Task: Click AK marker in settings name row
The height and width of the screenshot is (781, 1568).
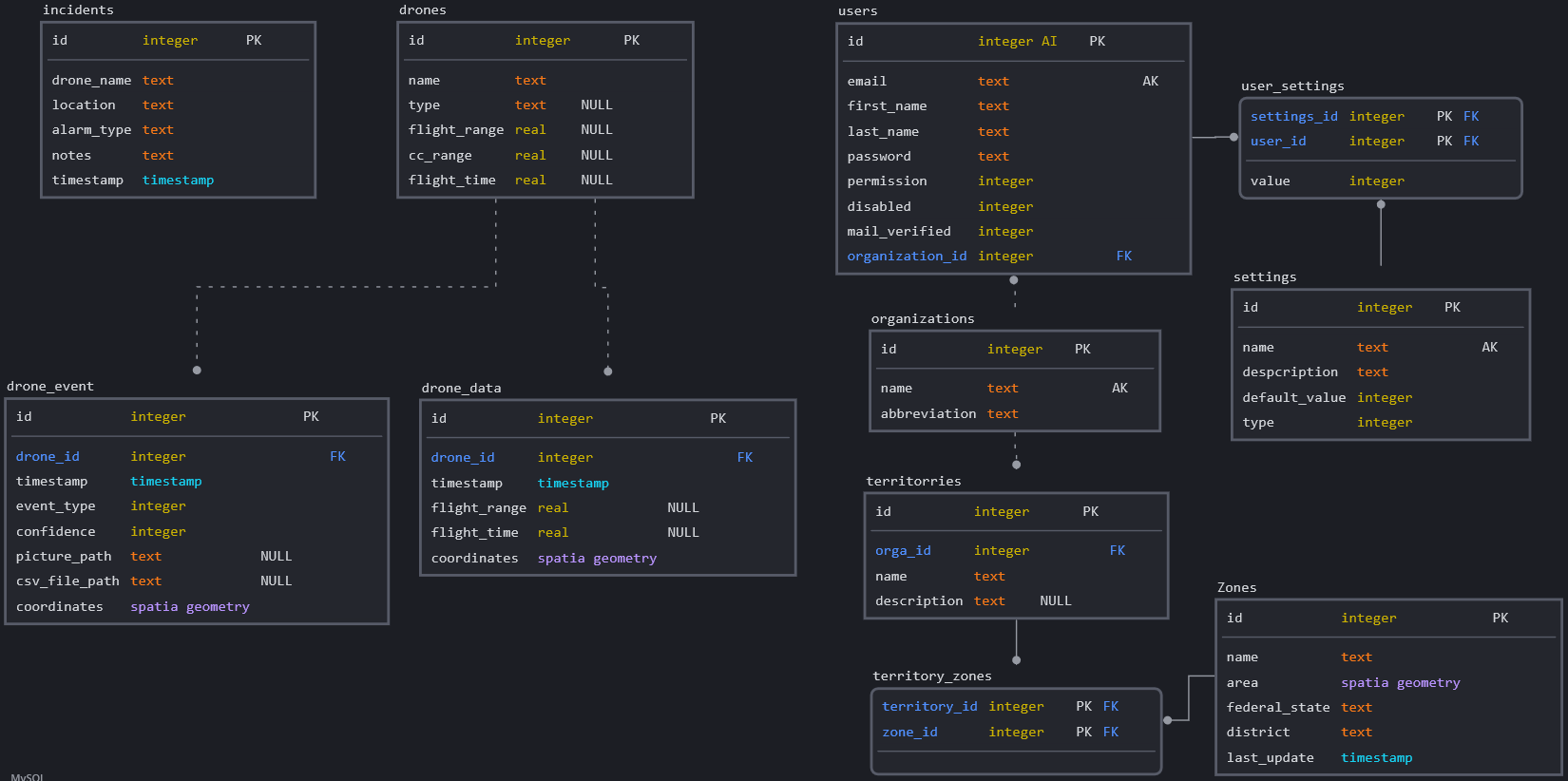Action: coord(1489,348)
